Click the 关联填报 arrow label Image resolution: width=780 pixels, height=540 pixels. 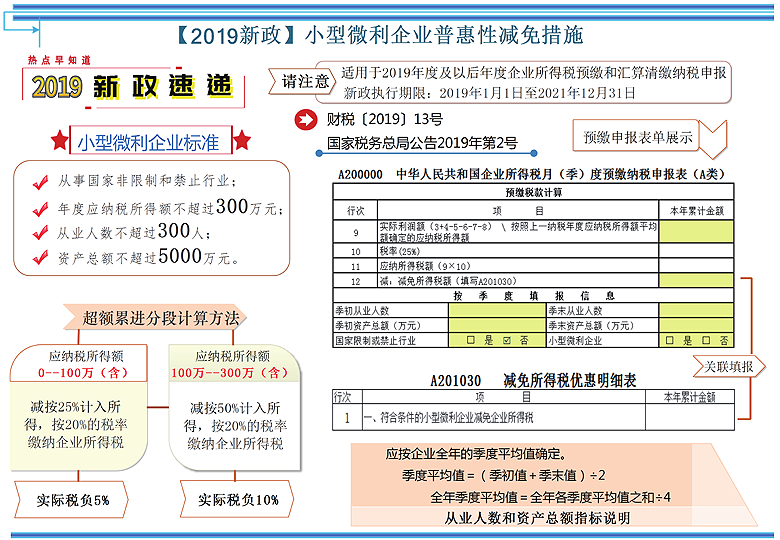728,366
